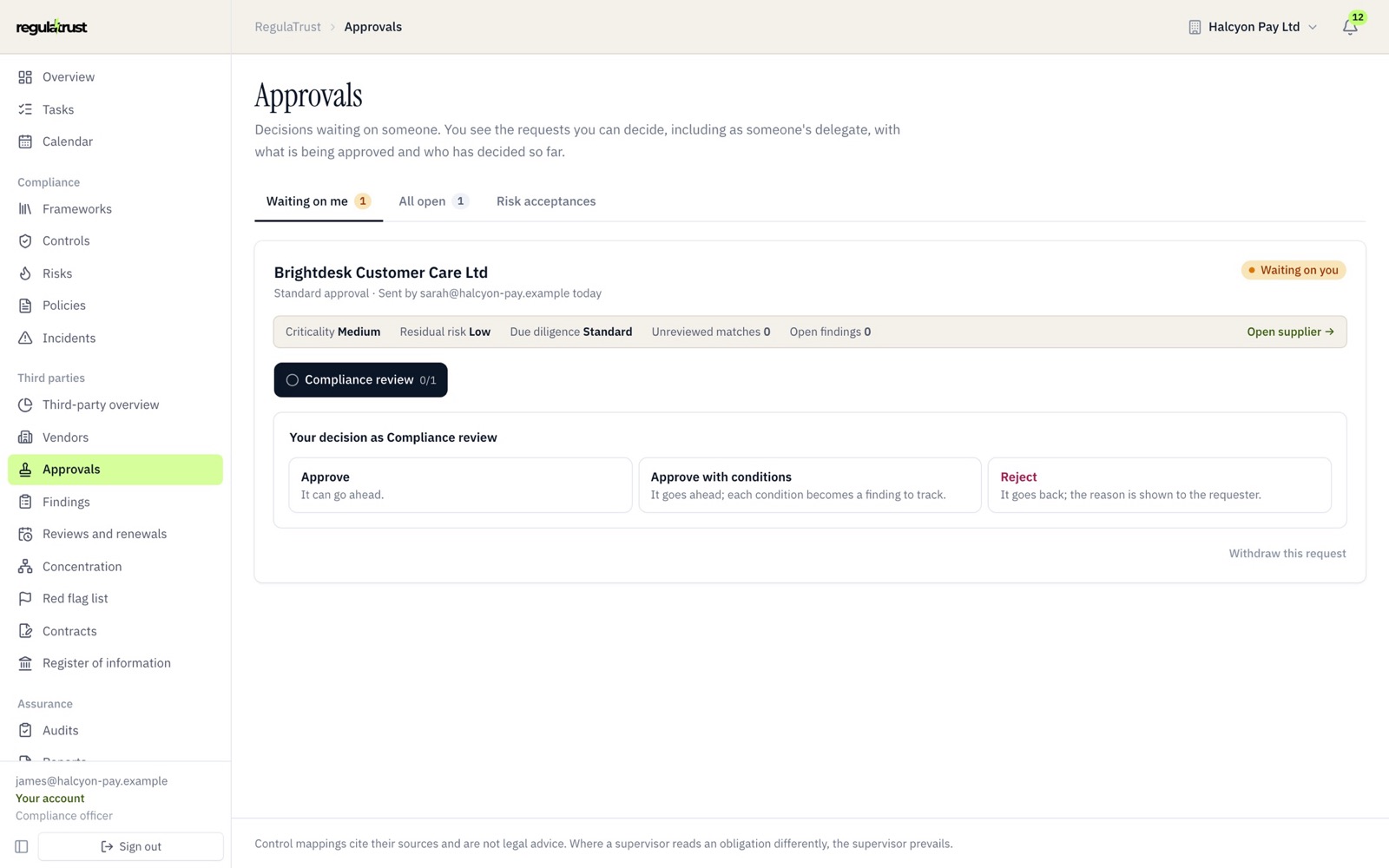Click the Sign out button
Viewport: 1389px width, 868px height.
click(131, 846)
